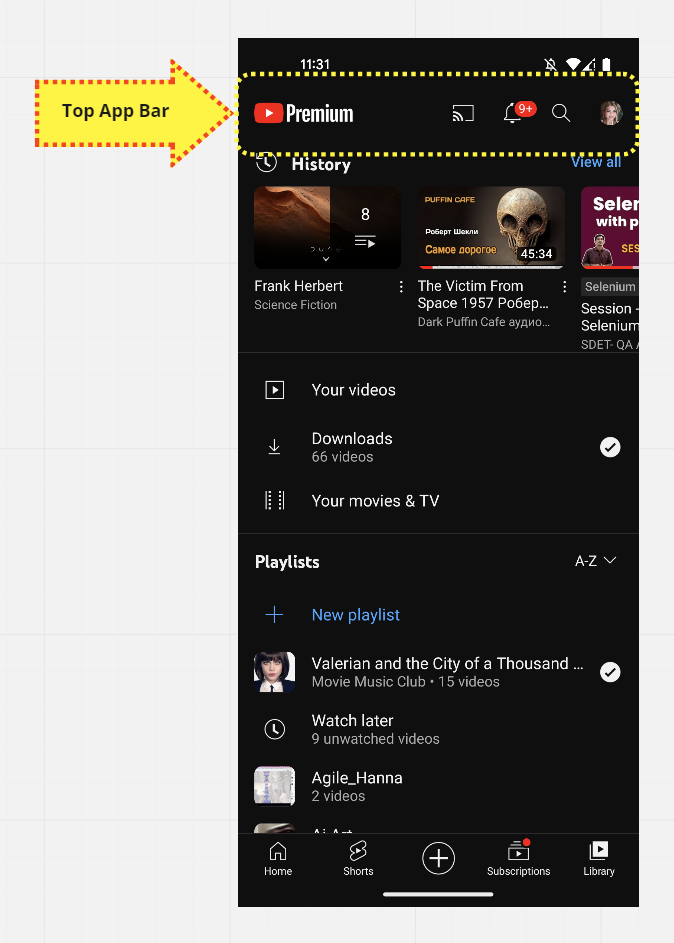674x943 pixels.
Task: Open Your videos
Action: click(438, 390)
